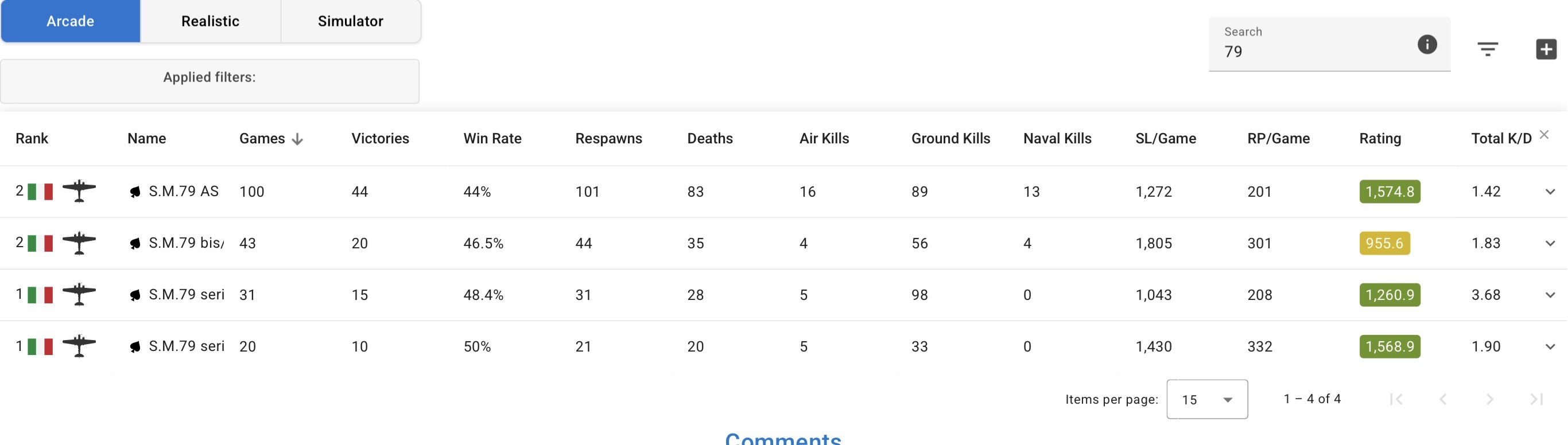
Task: Expand the 955.6 rating row chevron
Action: (1550, 243)
